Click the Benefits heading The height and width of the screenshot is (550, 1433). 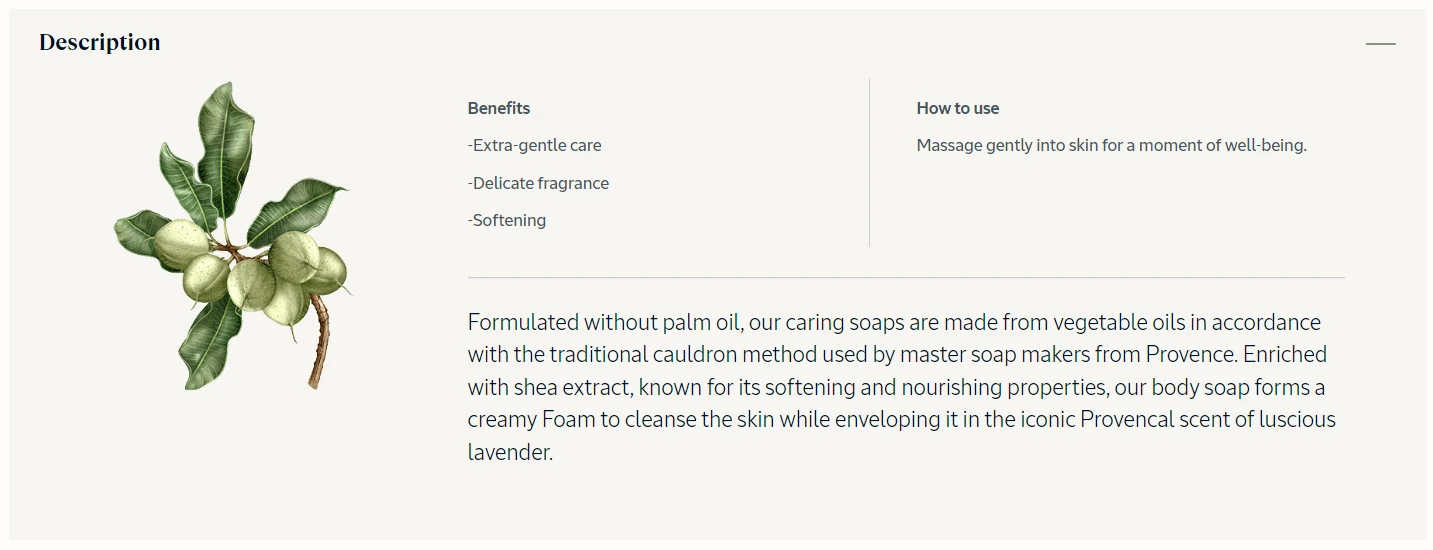click(x=499, y=108)
